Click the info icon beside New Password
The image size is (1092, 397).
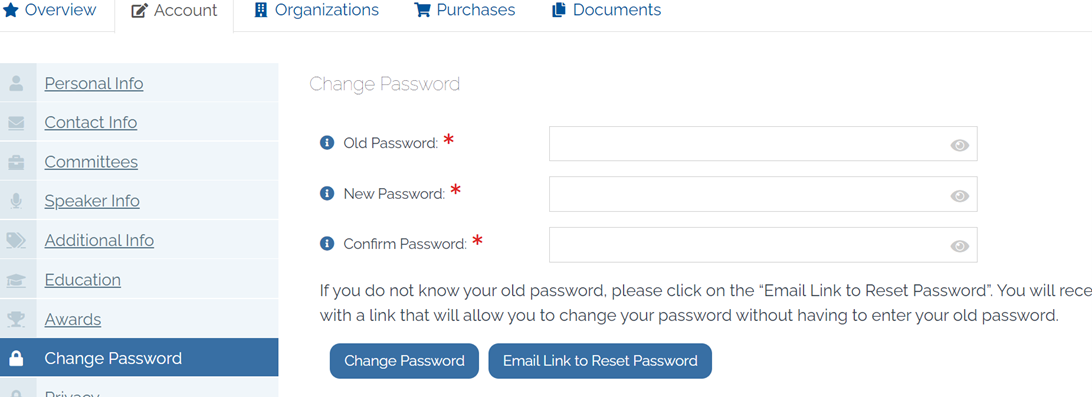pos(327,193)
